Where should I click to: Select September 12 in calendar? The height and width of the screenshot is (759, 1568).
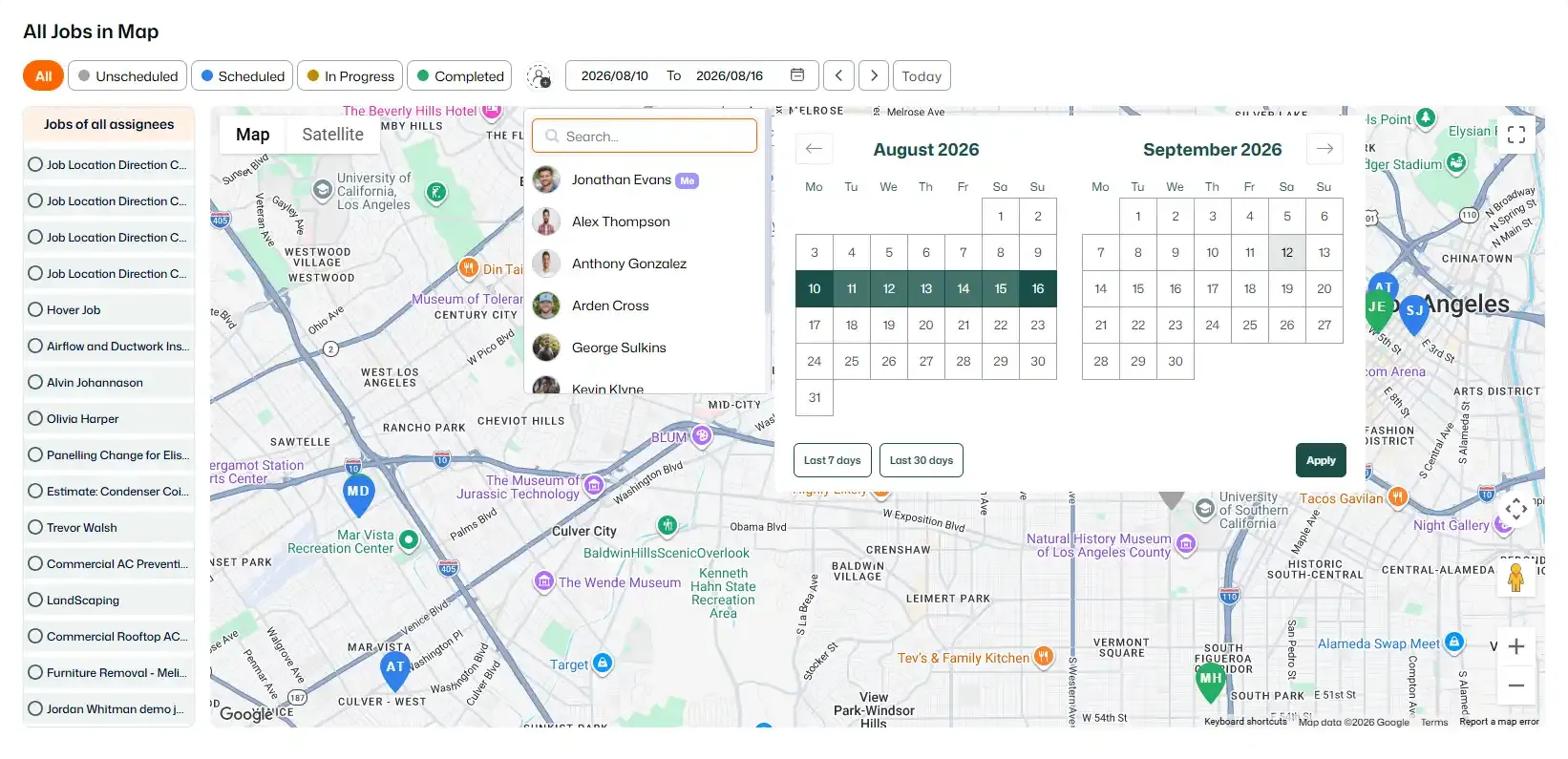1287,252
